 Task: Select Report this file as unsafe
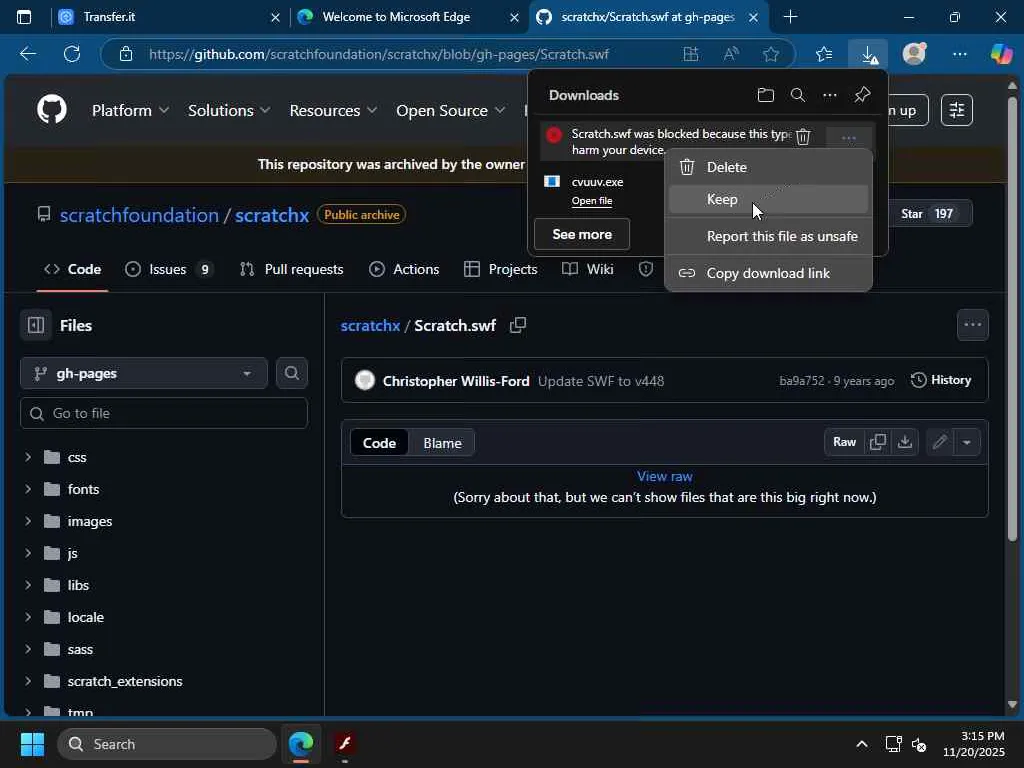pyautogui.click(x=768, y=236)
